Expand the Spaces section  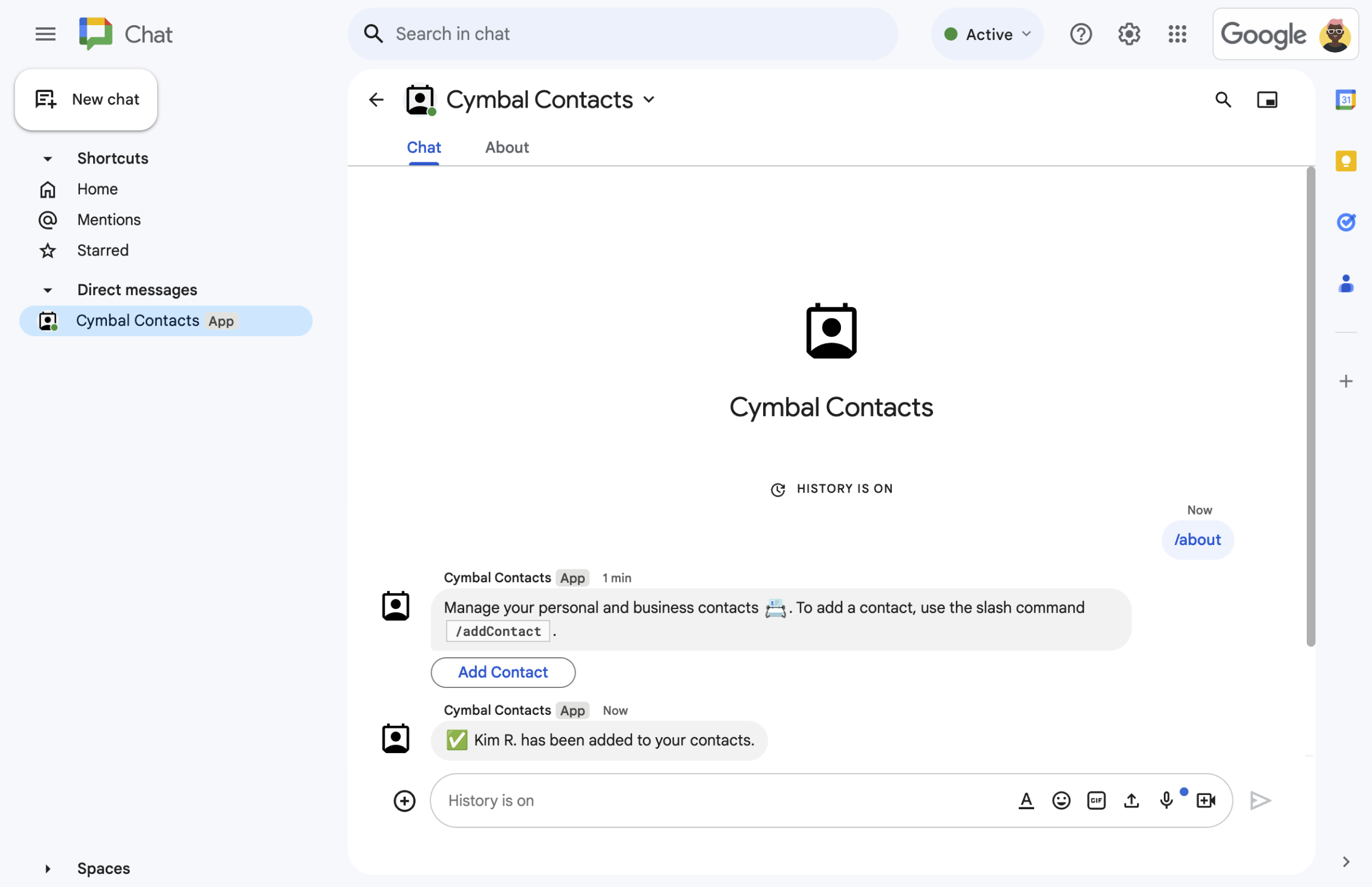pos(48,867)
